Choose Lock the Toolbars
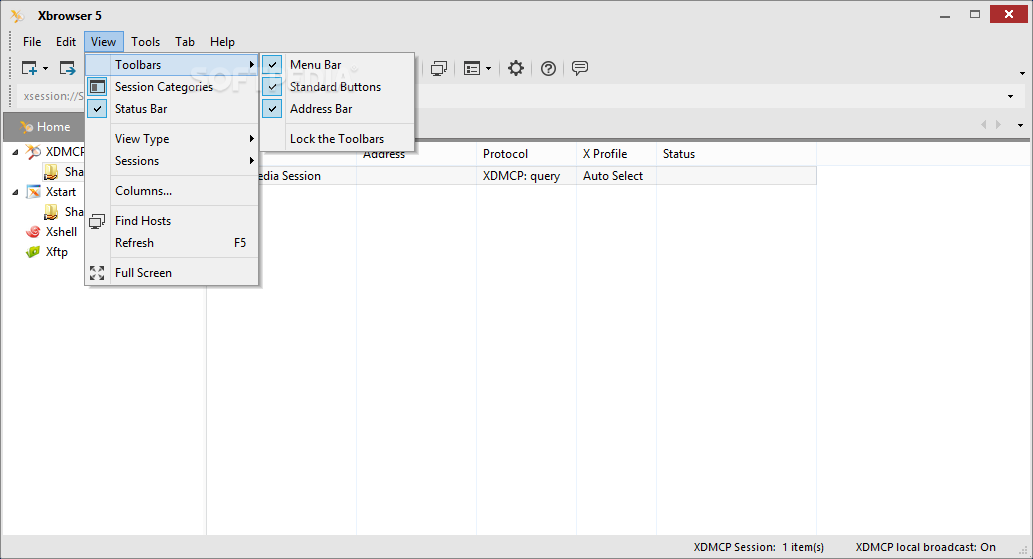Screen dimensions: 1033x559 (337, 139)
